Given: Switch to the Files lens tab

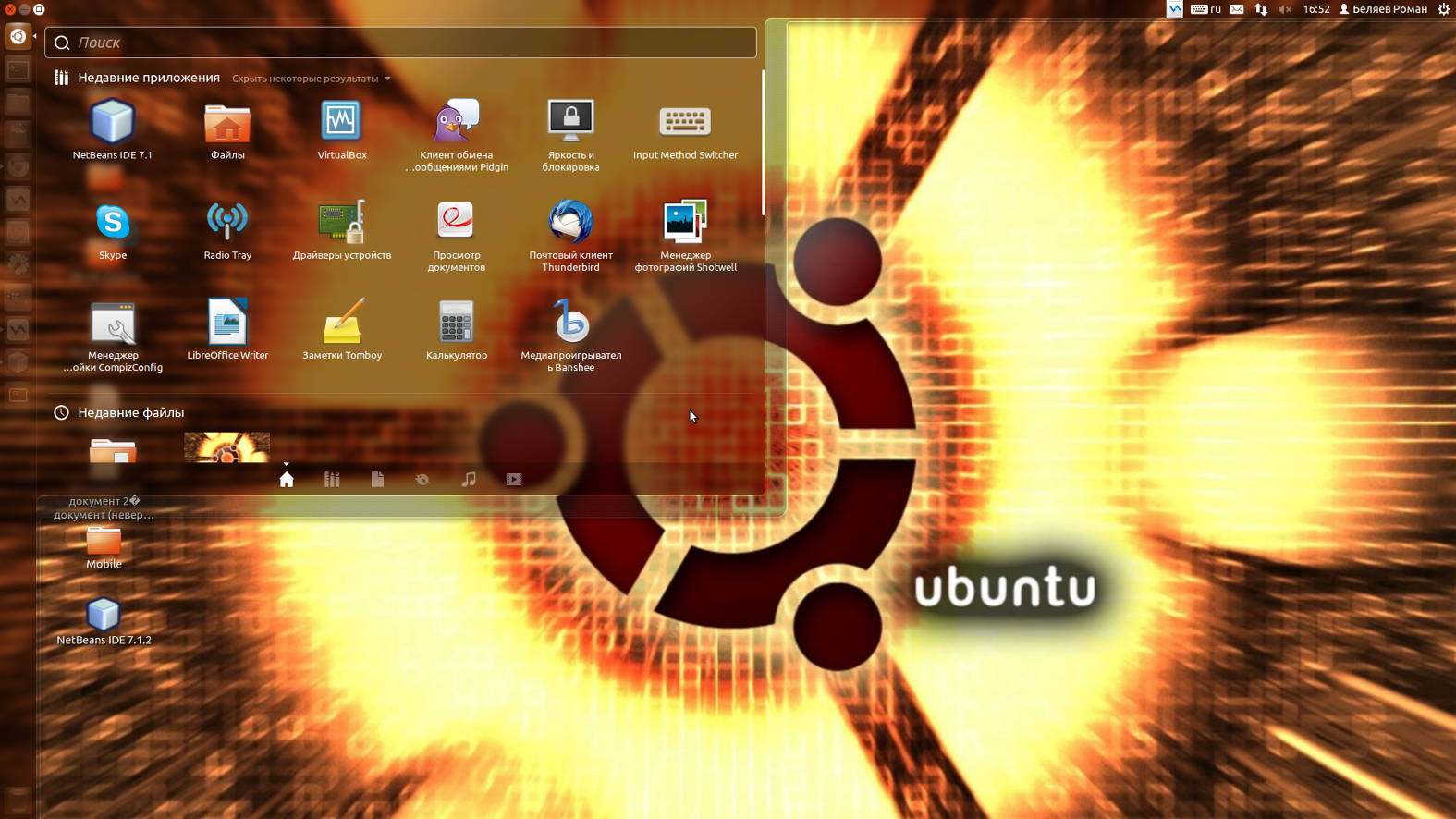Looking at the screenshot, I should coord(377,479).
